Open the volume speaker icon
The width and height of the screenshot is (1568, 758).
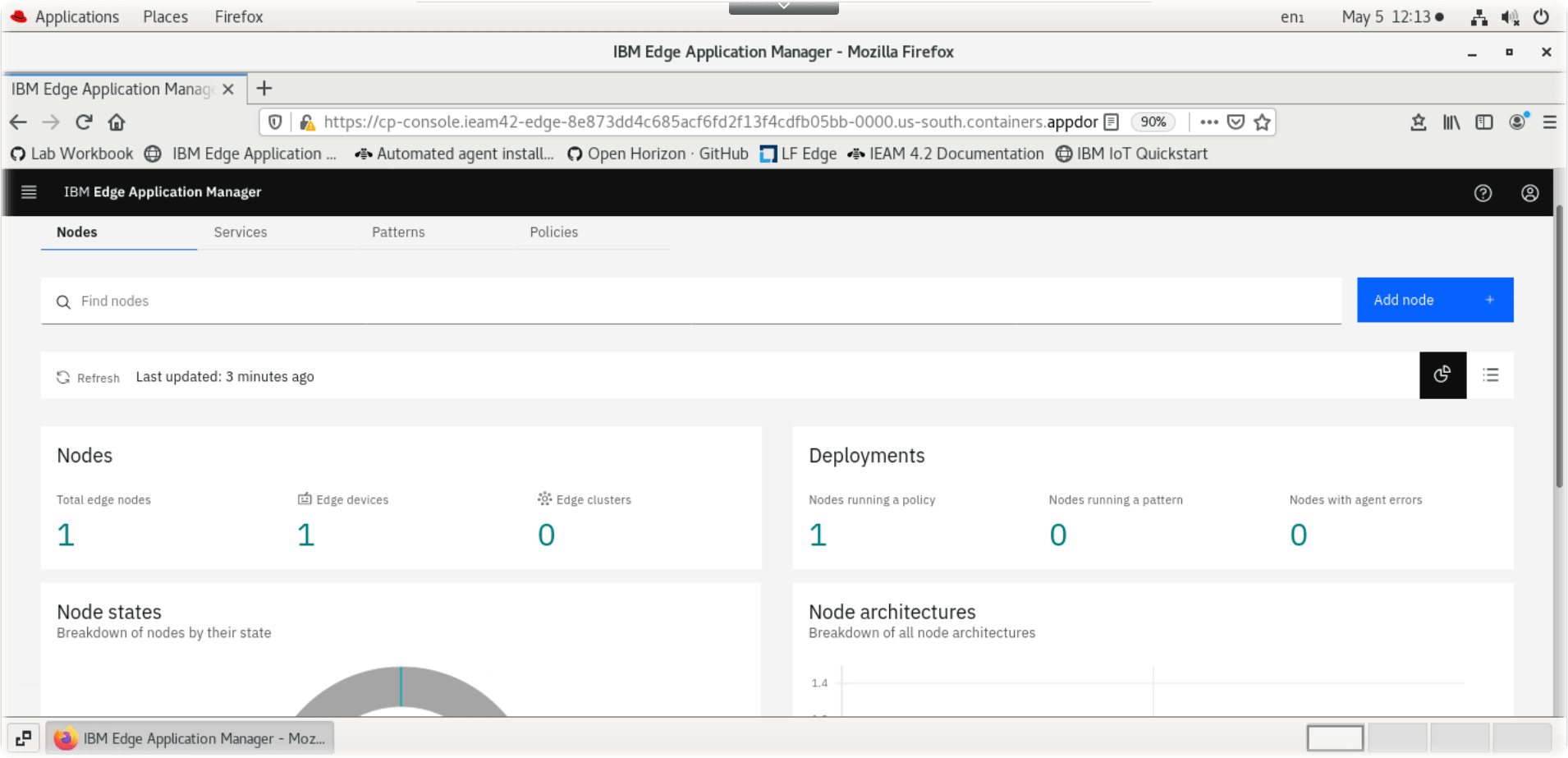click(1510, 17)
